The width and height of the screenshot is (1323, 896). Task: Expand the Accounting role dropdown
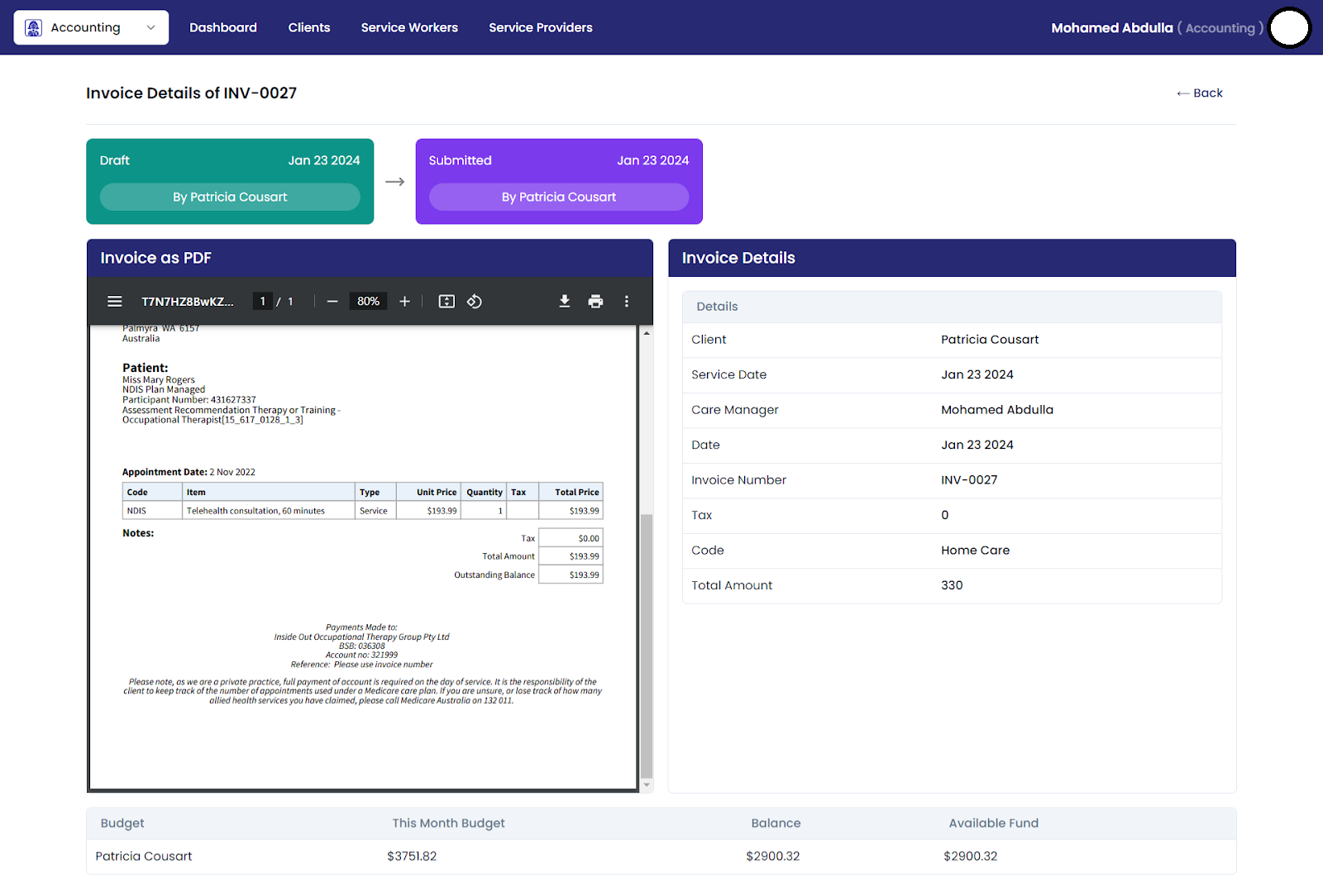pos(91,28)
